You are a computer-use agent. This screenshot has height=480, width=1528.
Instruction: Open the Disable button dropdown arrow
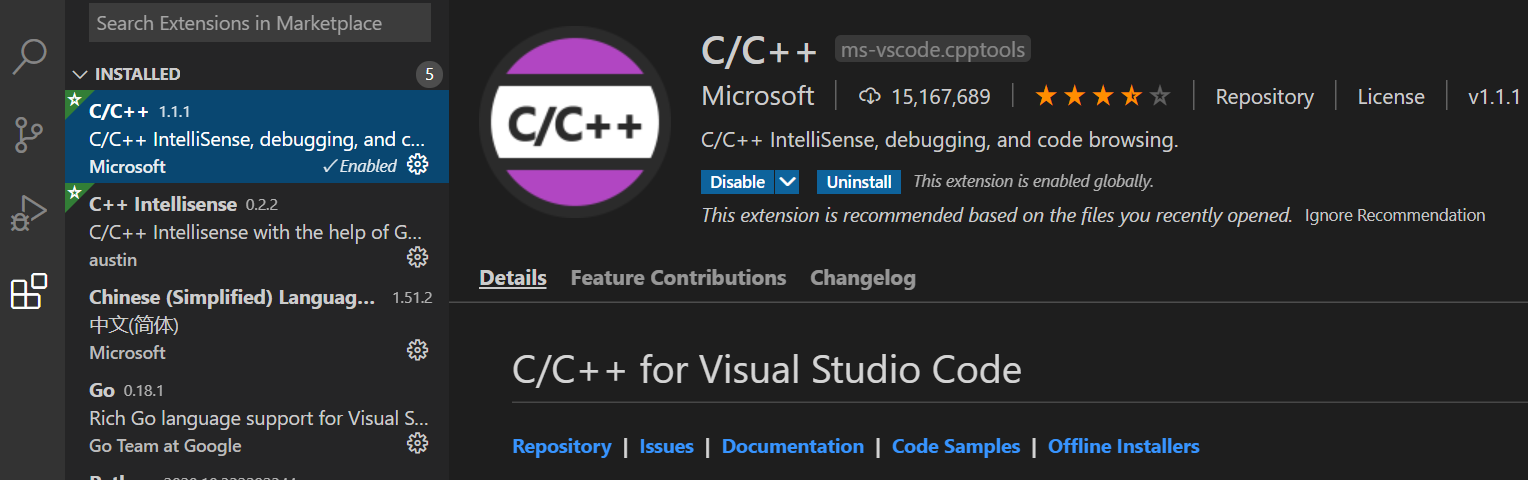tap(788, 182)
